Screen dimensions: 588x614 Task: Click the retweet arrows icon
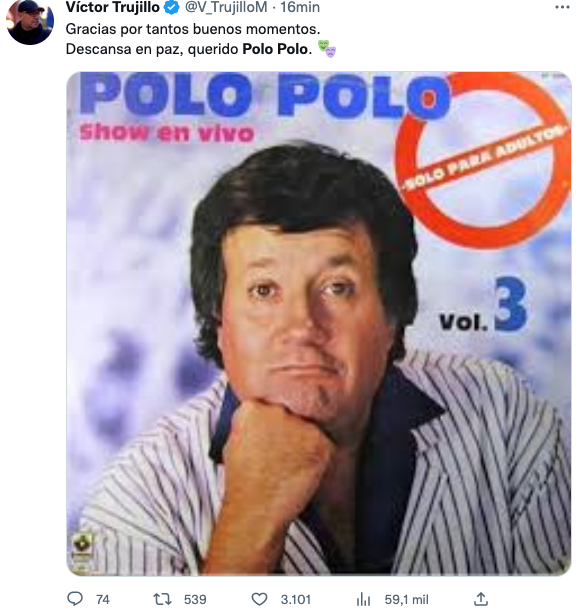[x=162, y=599]
